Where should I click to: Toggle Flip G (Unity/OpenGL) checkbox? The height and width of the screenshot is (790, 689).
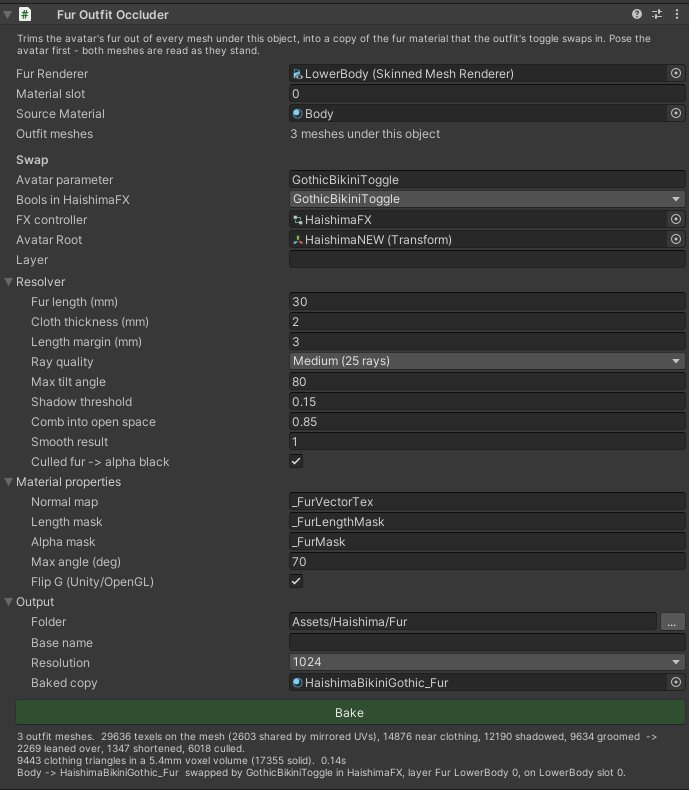[x=296, y=581]
